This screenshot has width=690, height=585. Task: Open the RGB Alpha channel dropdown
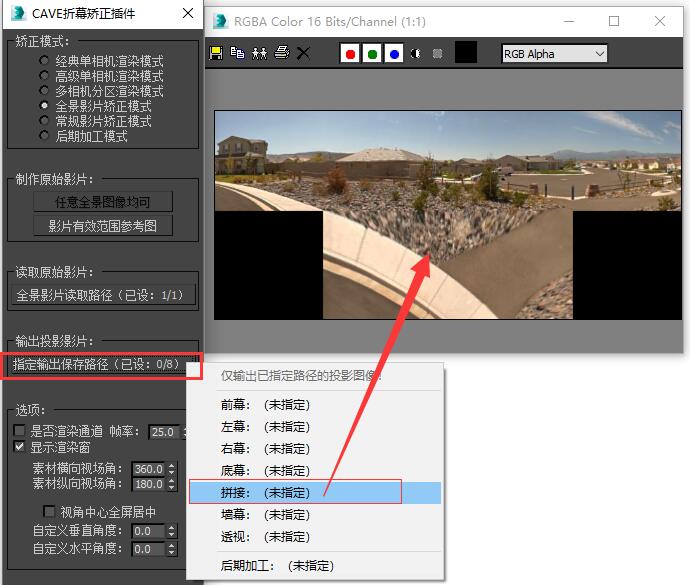pyautogui.click(x=554, y=54)
